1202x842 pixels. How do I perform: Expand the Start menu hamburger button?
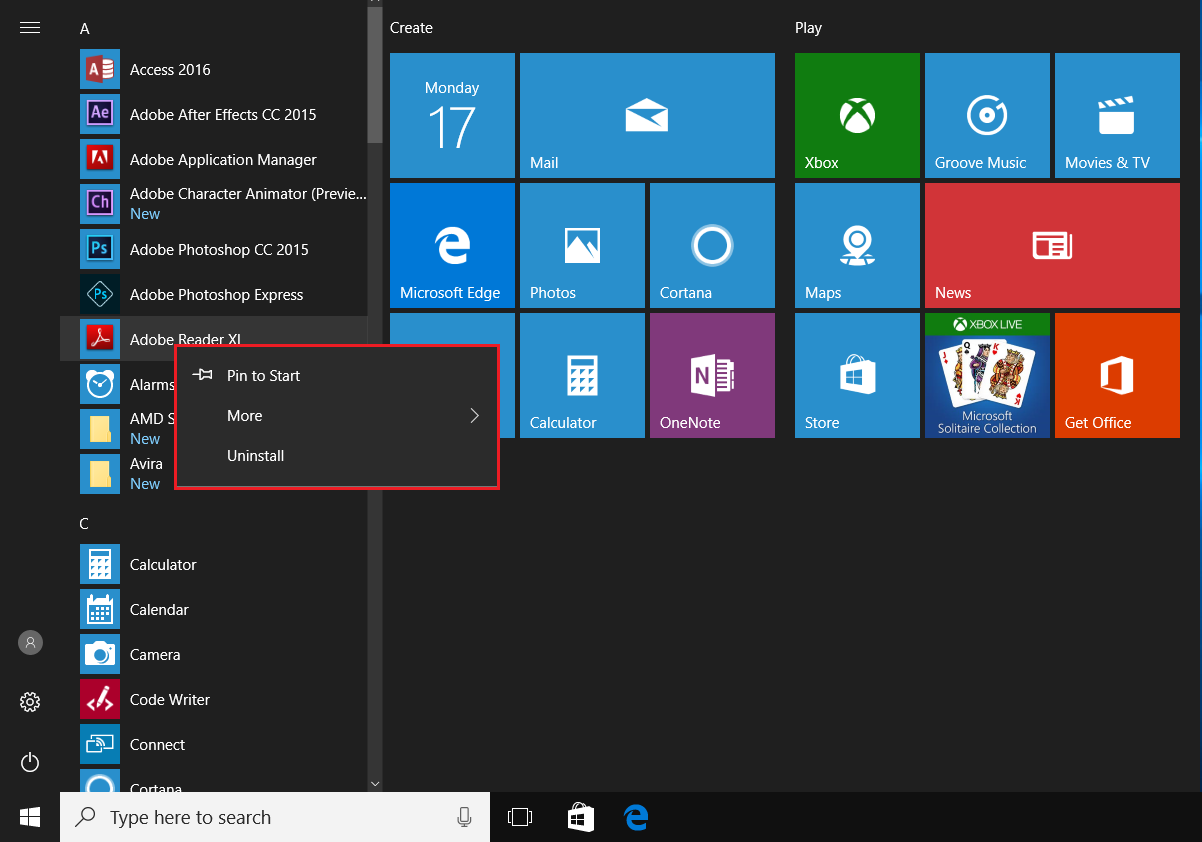coord(30,28)
